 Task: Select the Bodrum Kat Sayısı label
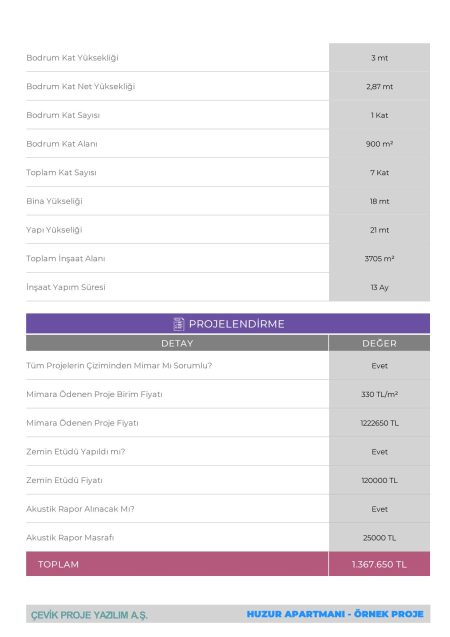tap(63, 115)
